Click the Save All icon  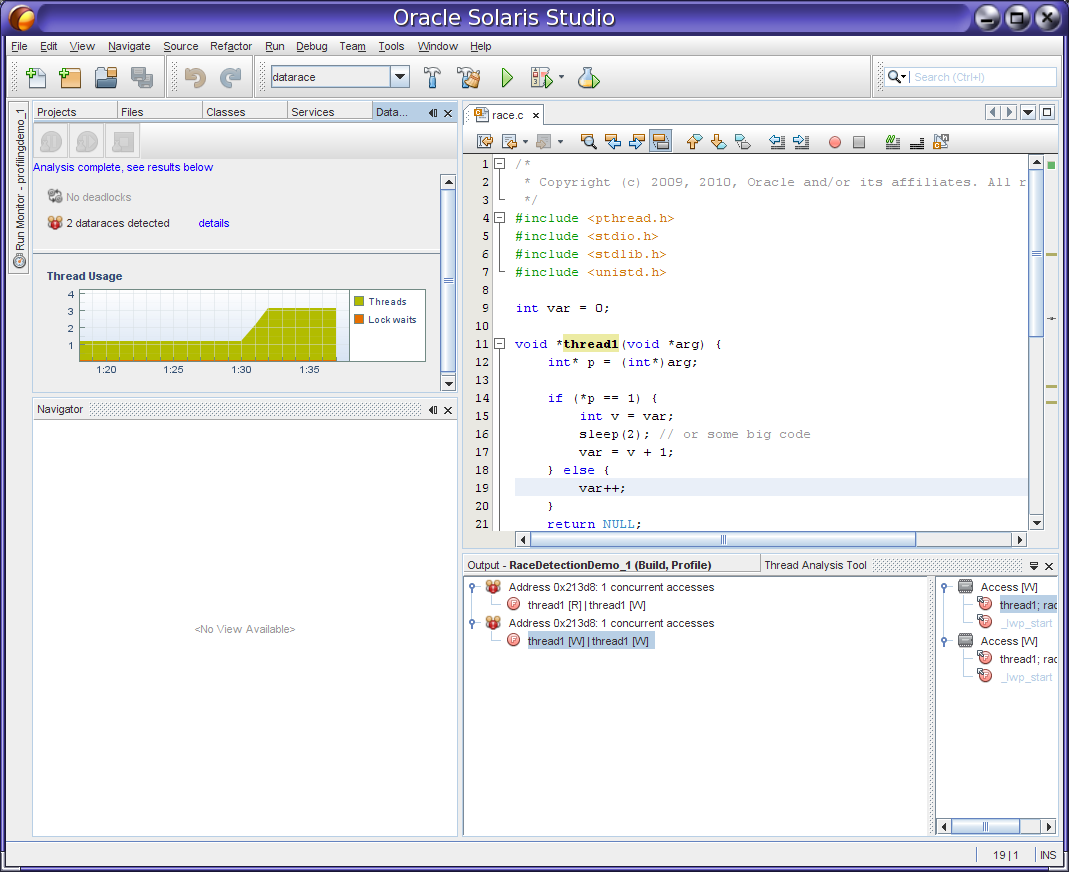click(x=142, y=78)
